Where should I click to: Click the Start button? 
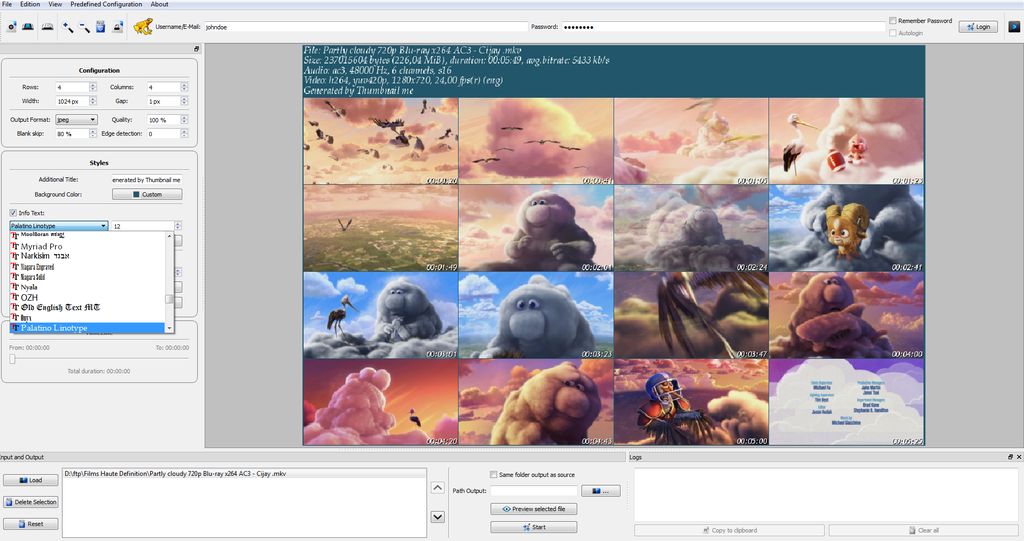click(x=534, y=527)
